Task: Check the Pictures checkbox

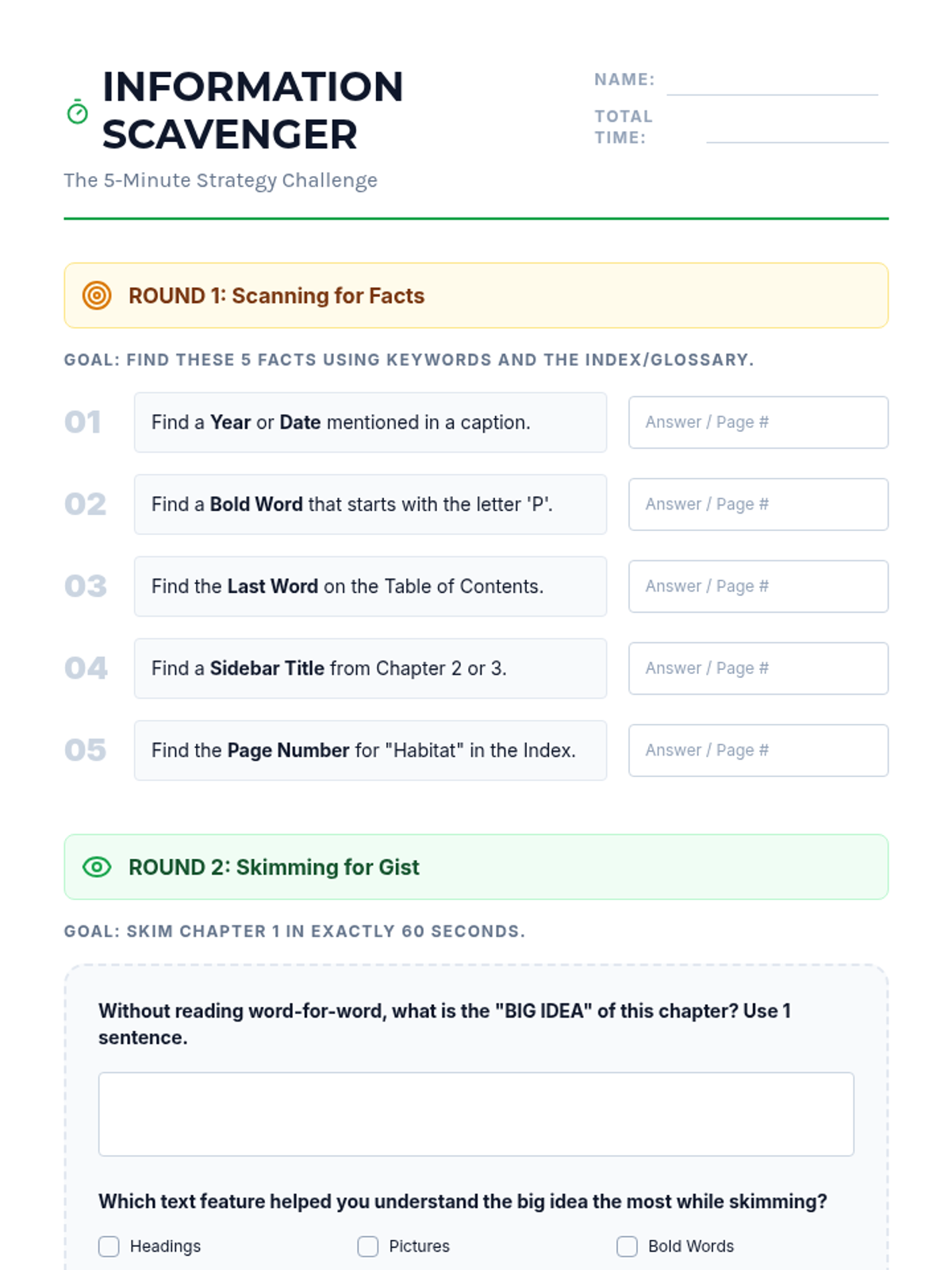Action: (368, 1246)
